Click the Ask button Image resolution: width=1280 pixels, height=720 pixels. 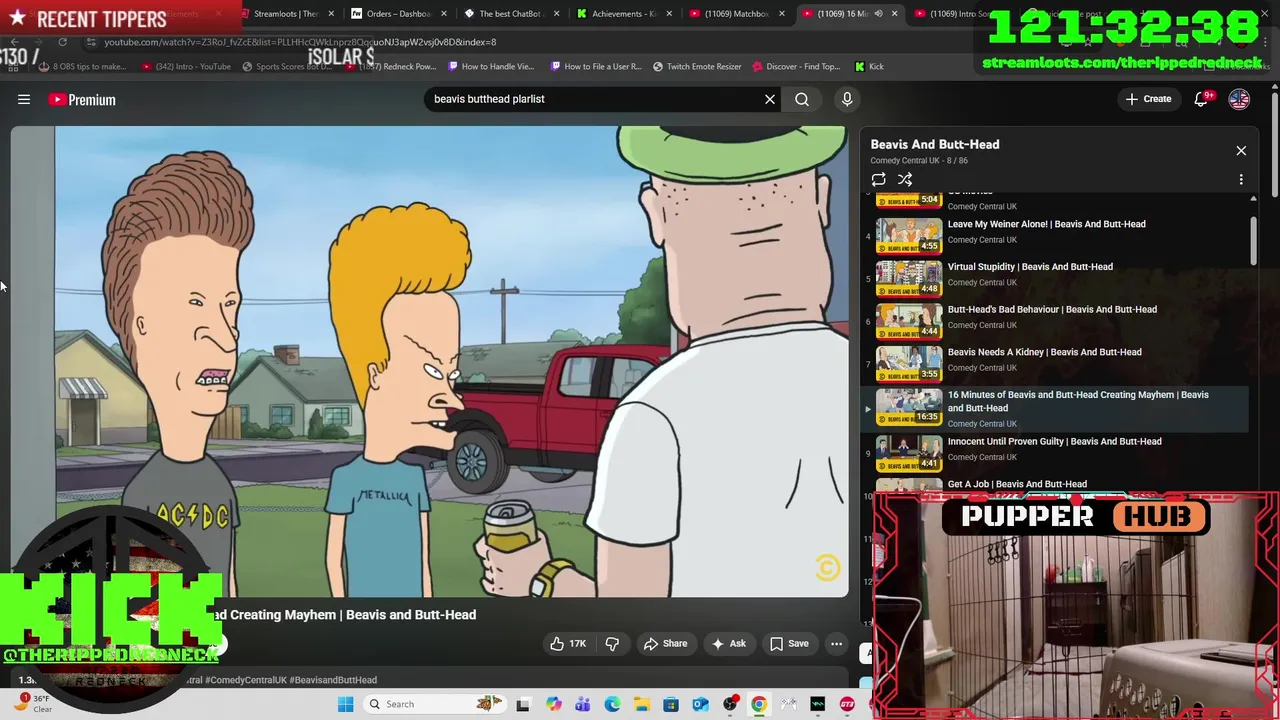pyautogui.click(x=728, y=644)
